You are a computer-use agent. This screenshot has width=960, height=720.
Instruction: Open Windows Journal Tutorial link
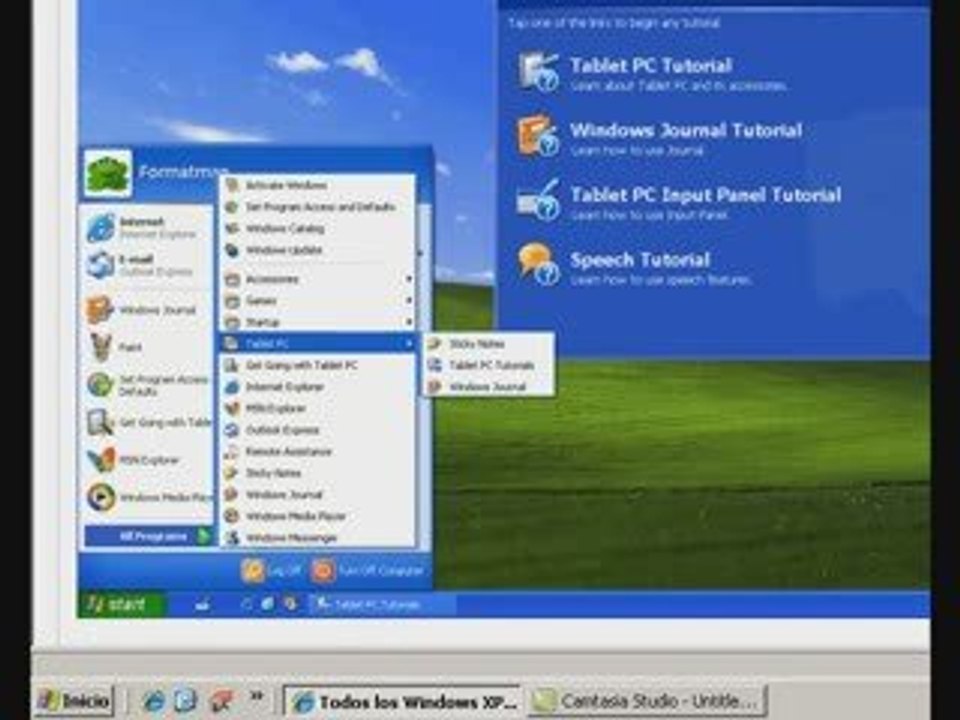[686, 130]
